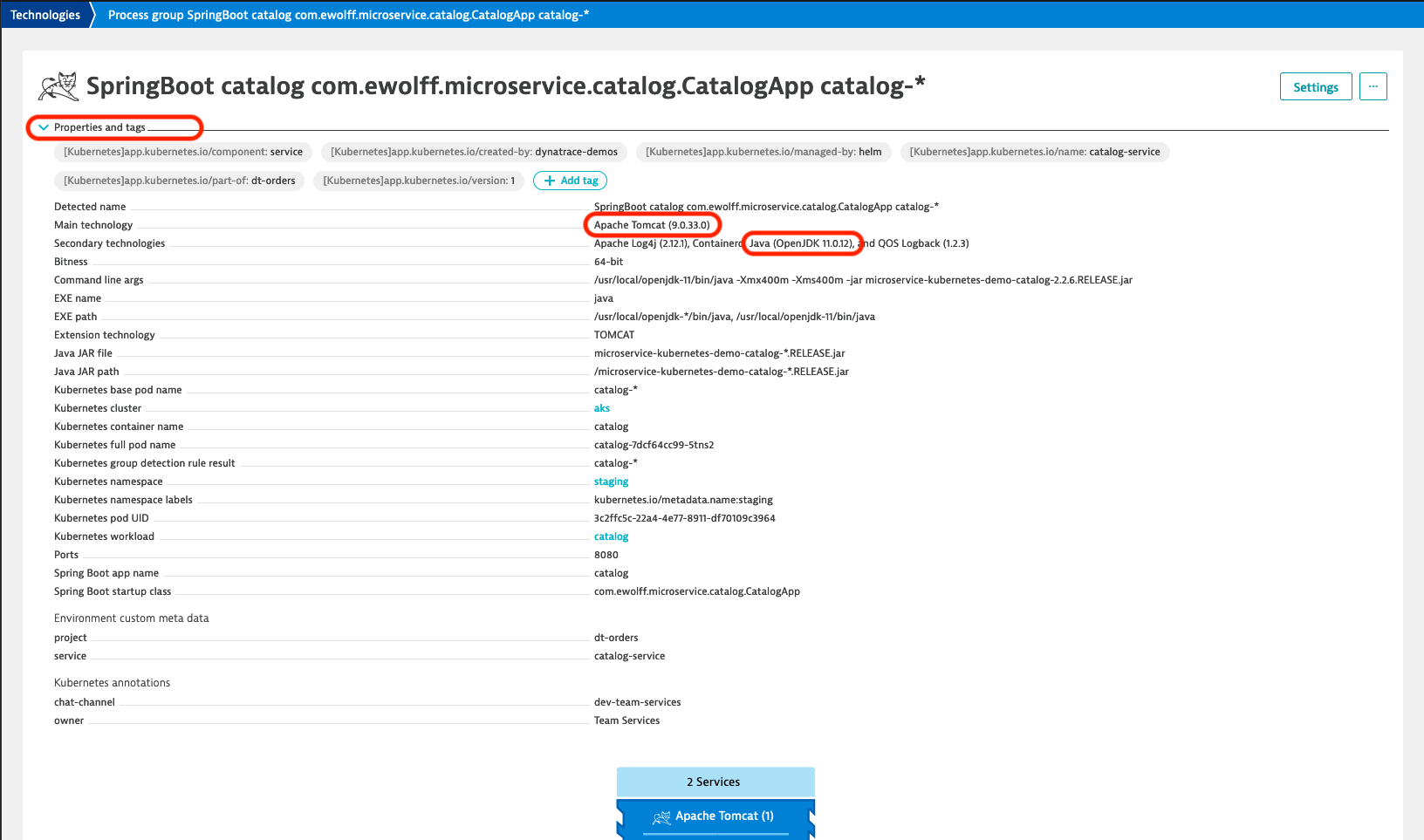The height and width of the screenshot is (840, 1424).
Task: Open the catalog workload link
Action: click(611, 536)
